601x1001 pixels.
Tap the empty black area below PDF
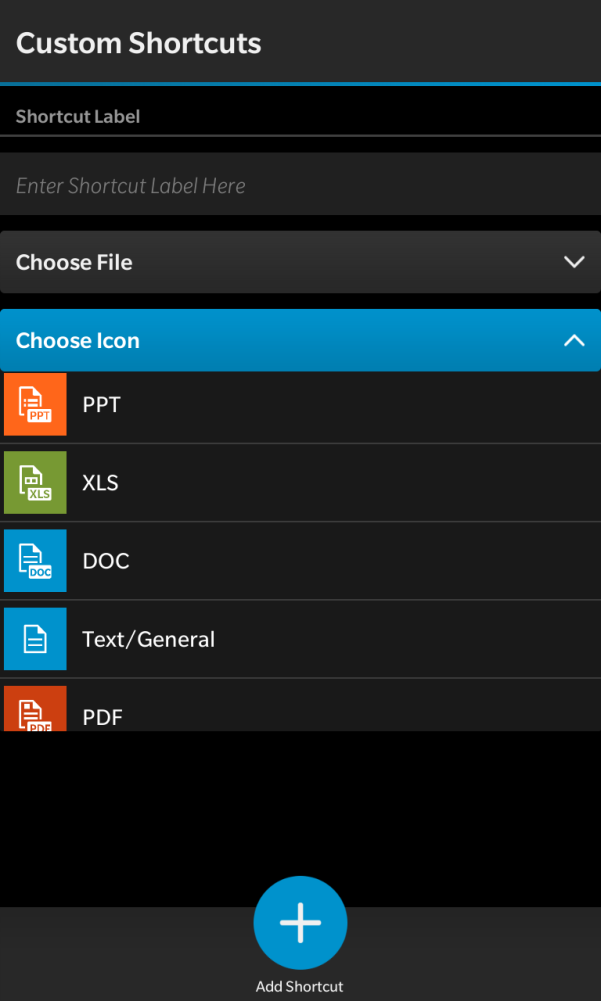point(300,810)
